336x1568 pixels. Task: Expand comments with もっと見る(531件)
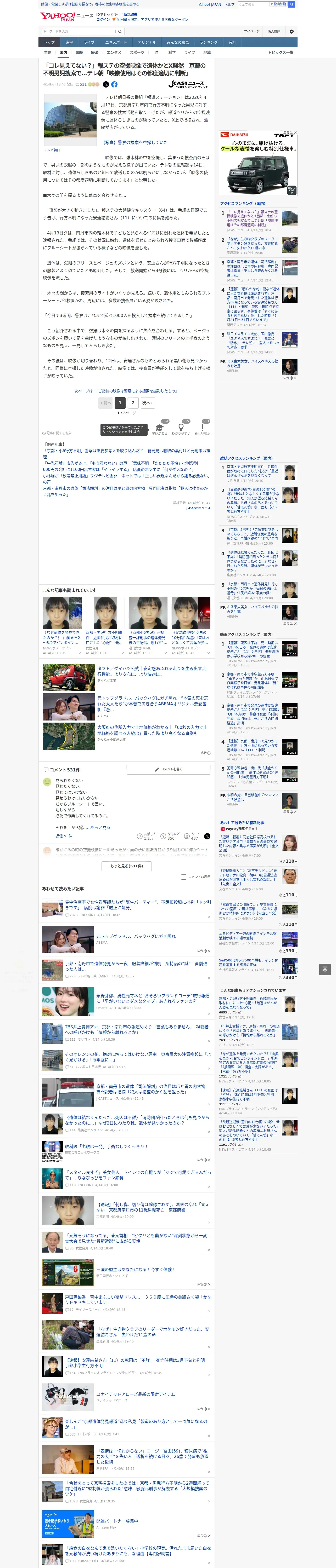(x=127, y=866)
